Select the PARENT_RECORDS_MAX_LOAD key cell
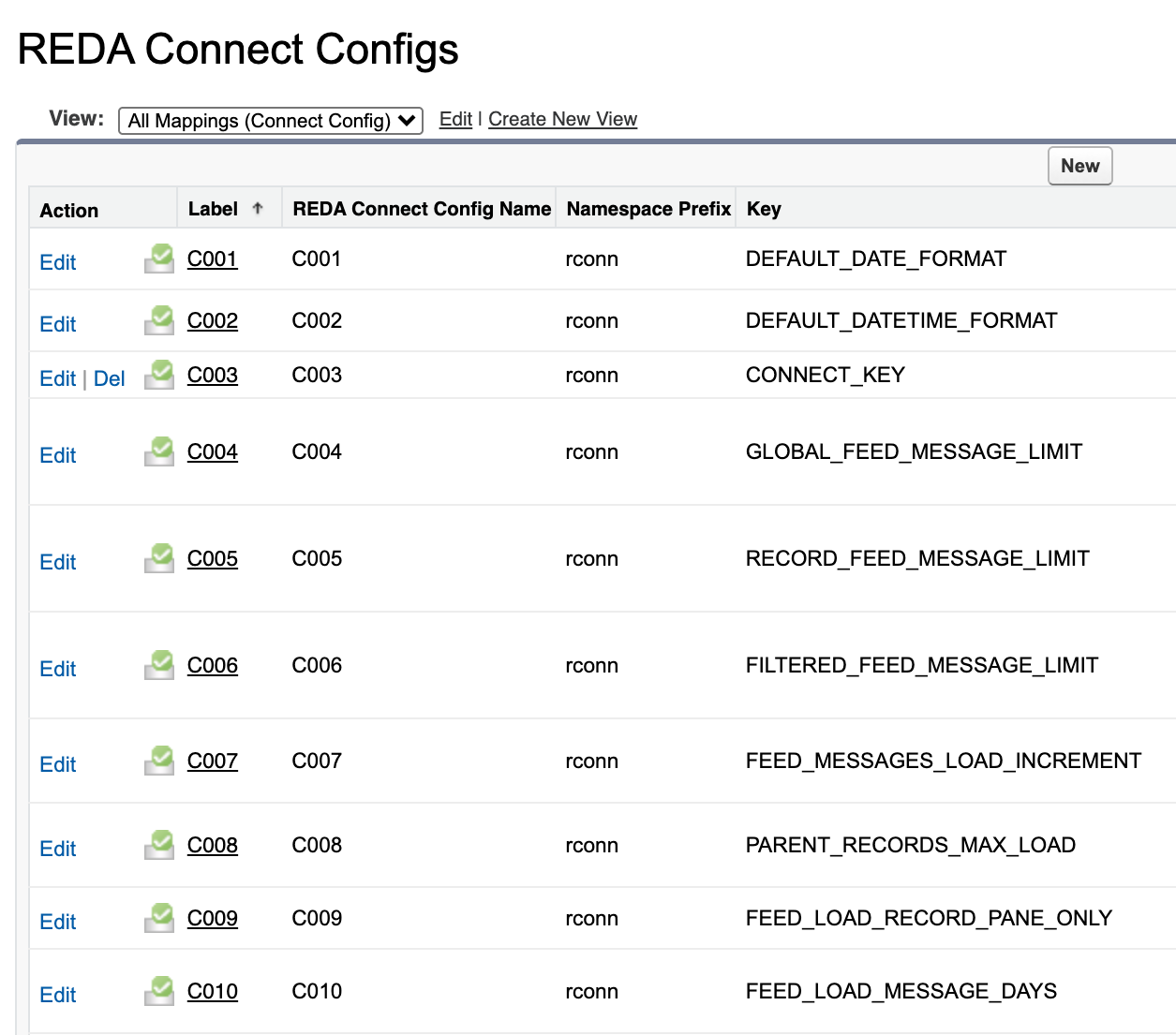Viewport: 1176px width, 1035px height. 911,845
